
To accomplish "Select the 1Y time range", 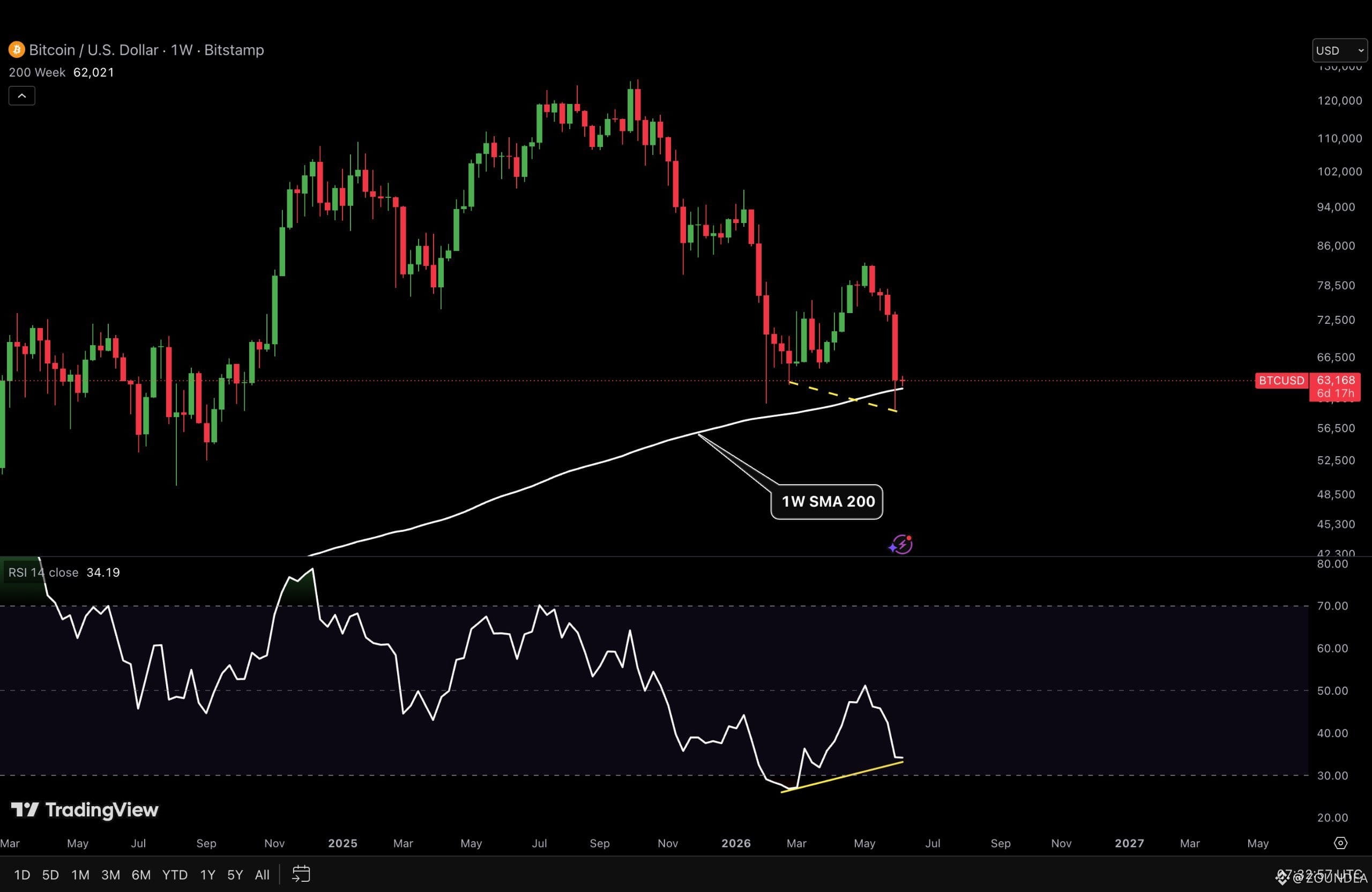I will click(207, 875).
